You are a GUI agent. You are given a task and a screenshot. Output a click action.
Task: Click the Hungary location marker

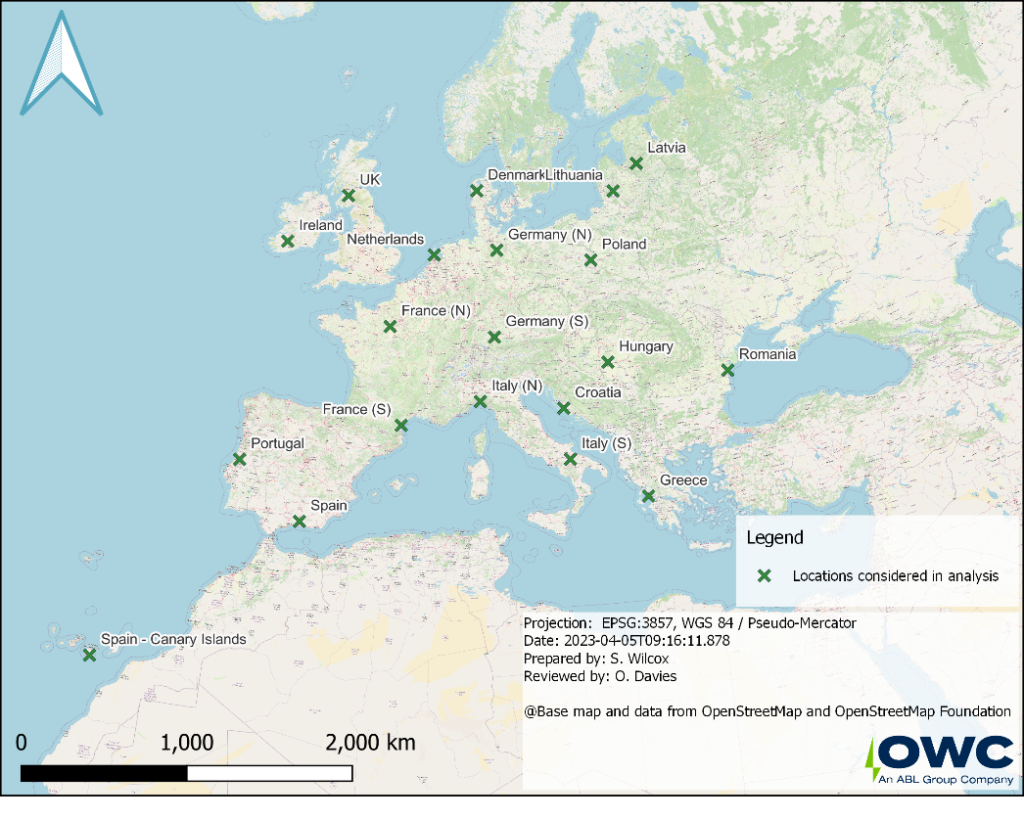(608, 362)
